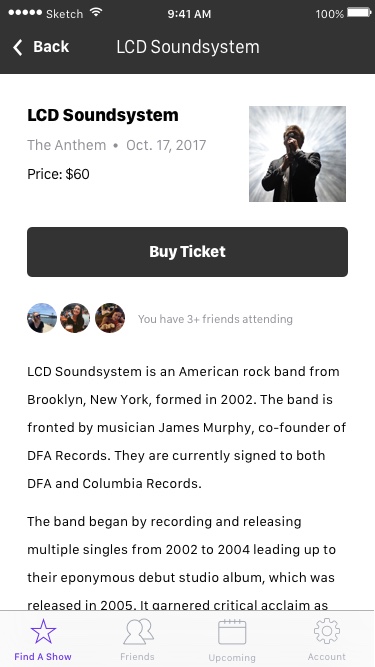Open the Upcoming calendar icon
Image resolution: width=375 pixels, height=667 pixels.
tap(232, 632)
